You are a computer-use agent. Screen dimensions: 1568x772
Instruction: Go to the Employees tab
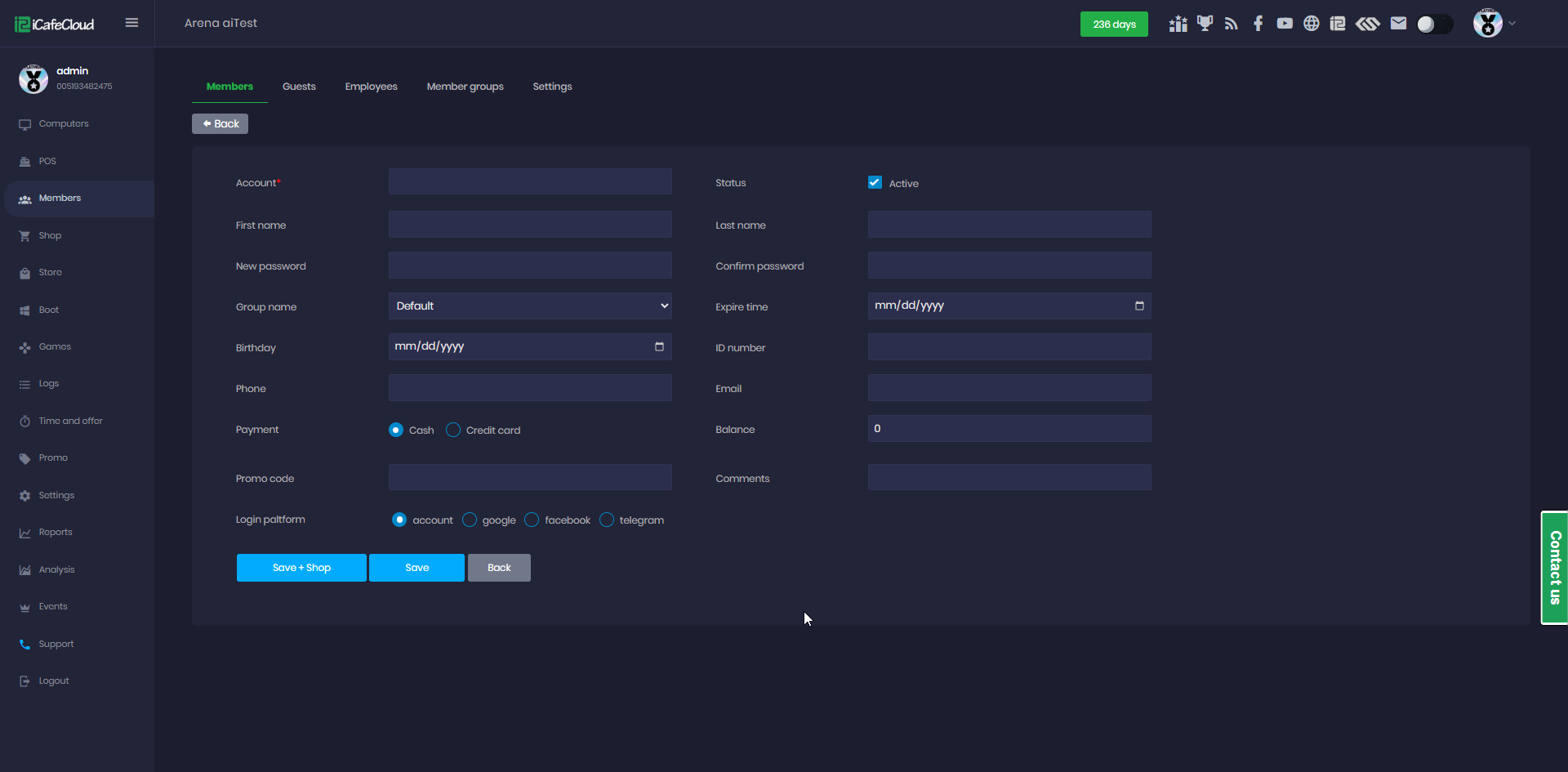click(371, 87)
